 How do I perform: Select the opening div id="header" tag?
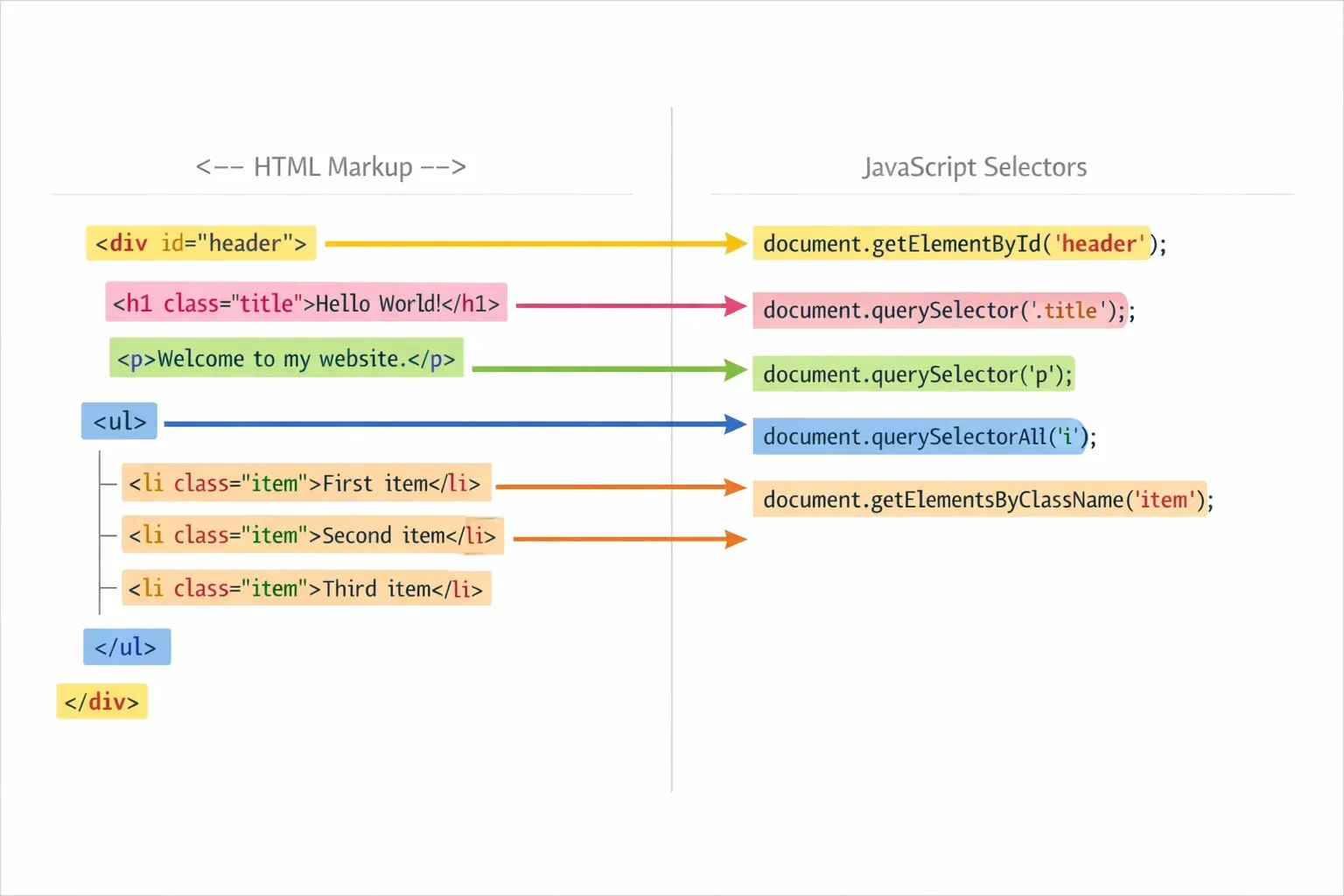tap(200, 243)
